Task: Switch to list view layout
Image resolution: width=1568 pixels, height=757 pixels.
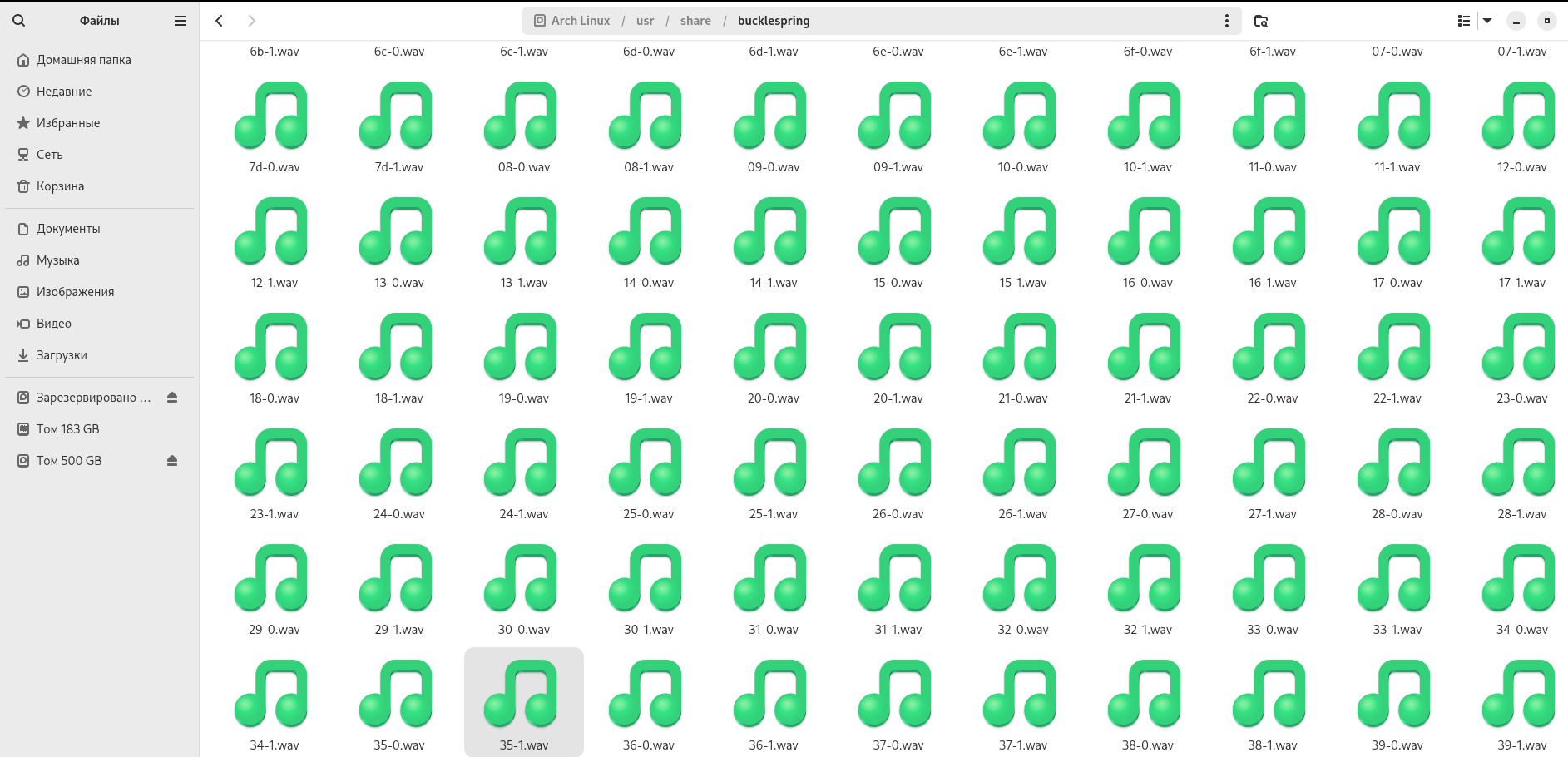Action: 1464,21
